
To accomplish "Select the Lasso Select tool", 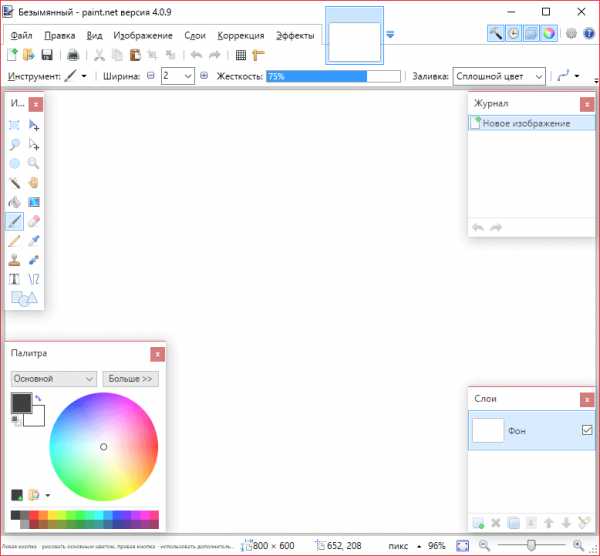I will pos(15,145).
